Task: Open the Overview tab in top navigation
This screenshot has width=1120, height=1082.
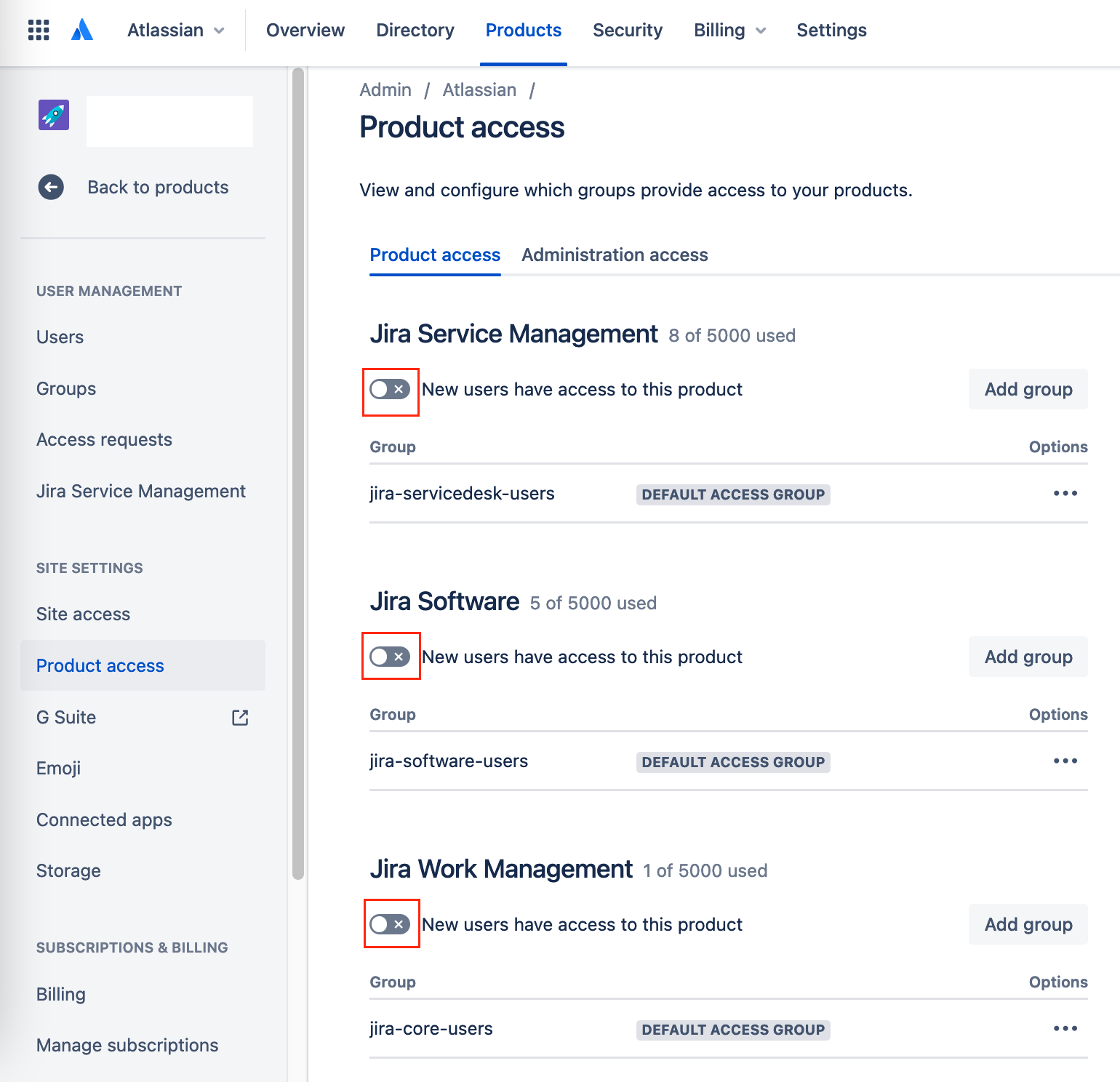Action: click(x=305, y=30)
